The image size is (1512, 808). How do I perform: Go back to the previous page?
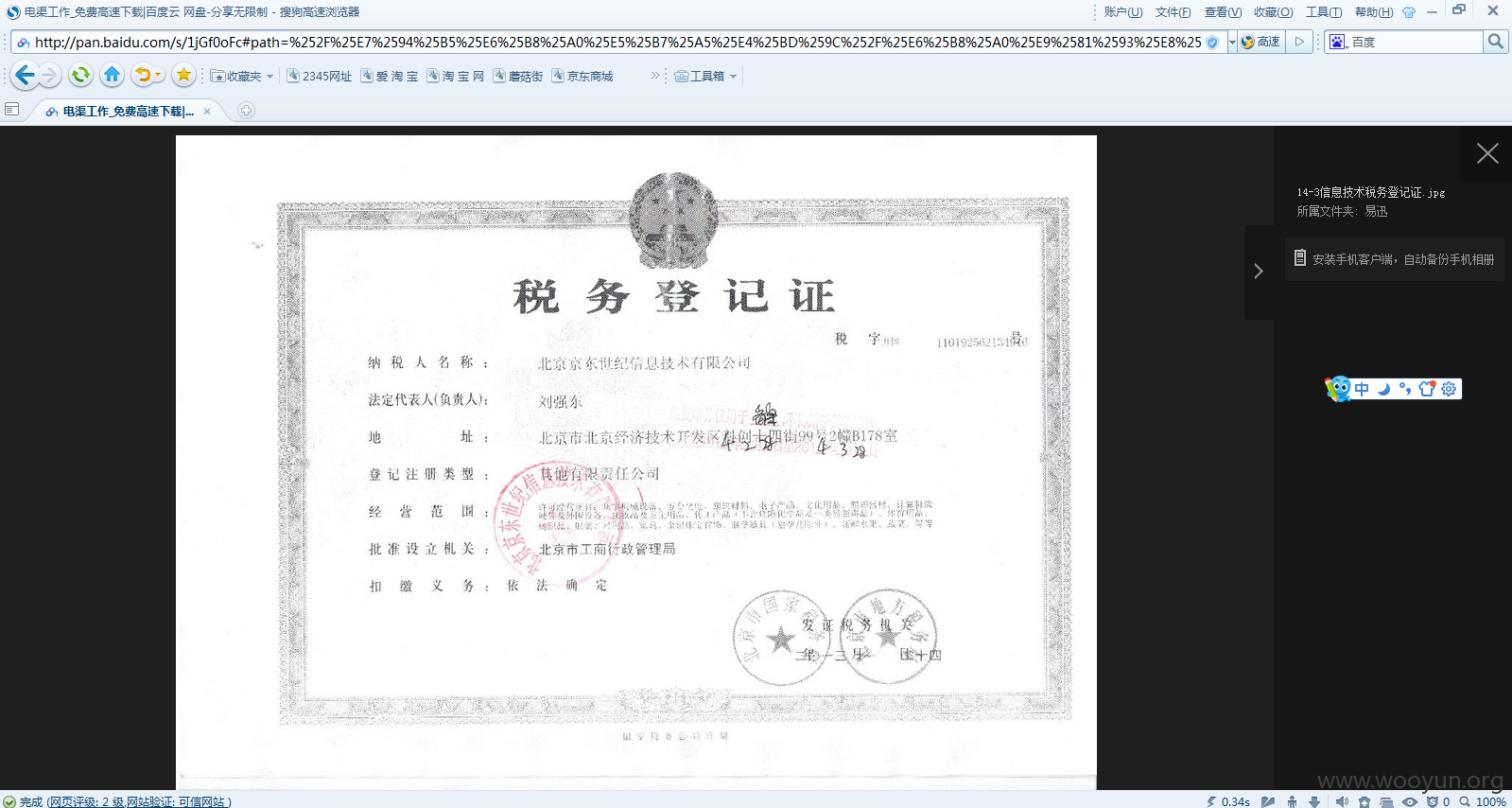[25, 75]
